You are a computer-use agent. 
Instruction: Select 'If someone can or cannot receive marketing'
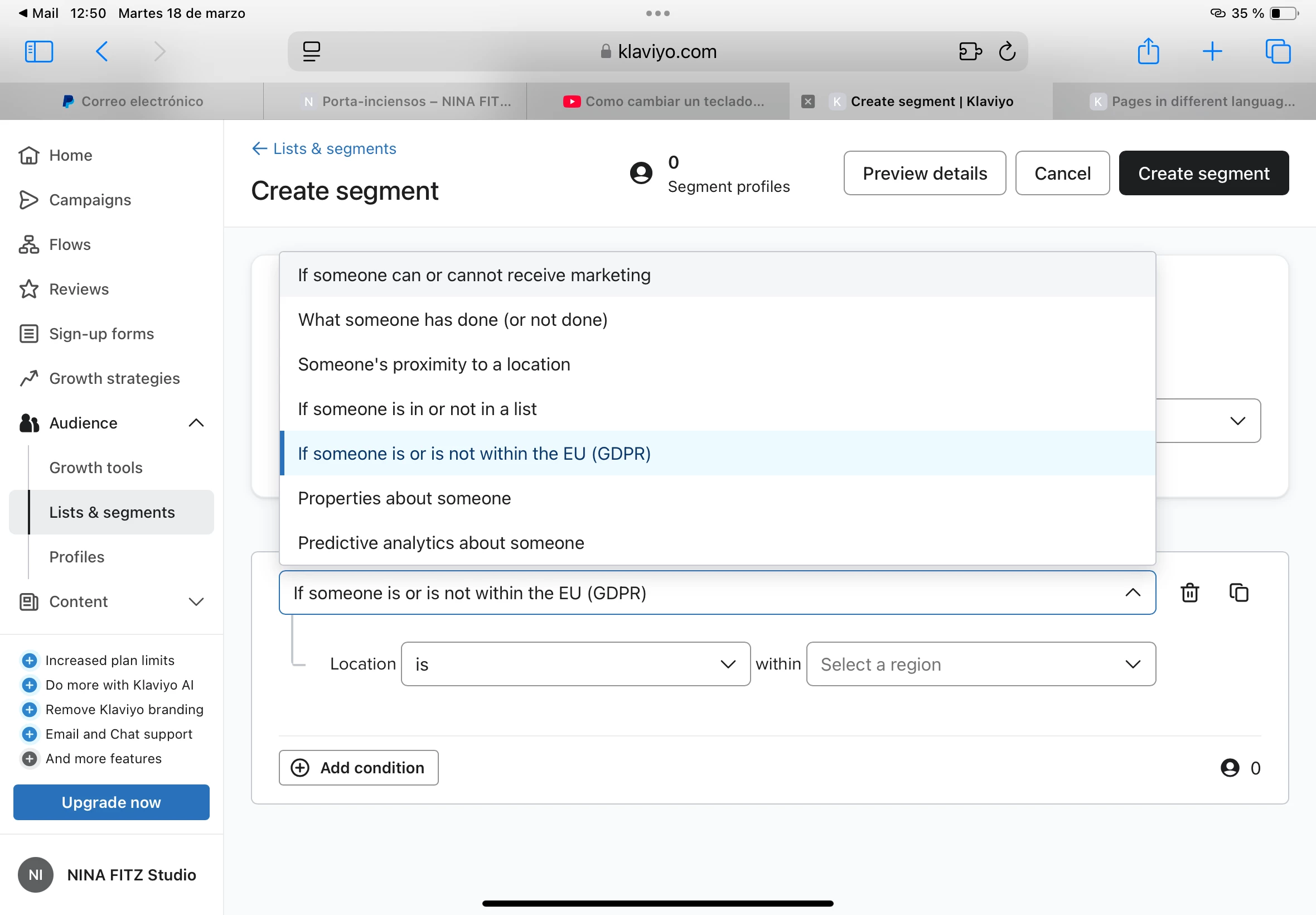717,275
